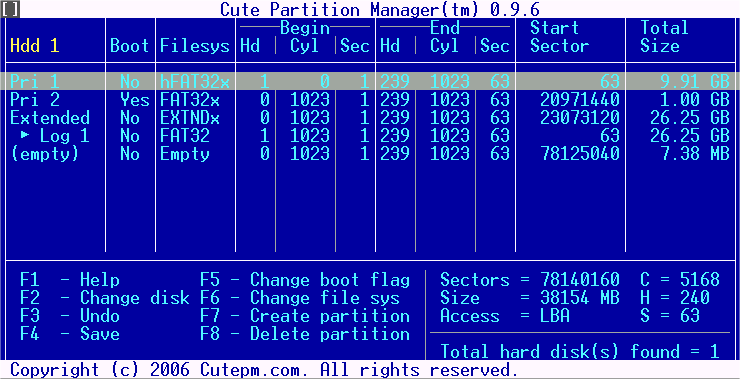Click F8 Delete partition command
Image resolution: width=740 pixels, height=379 pixels.
305,334
